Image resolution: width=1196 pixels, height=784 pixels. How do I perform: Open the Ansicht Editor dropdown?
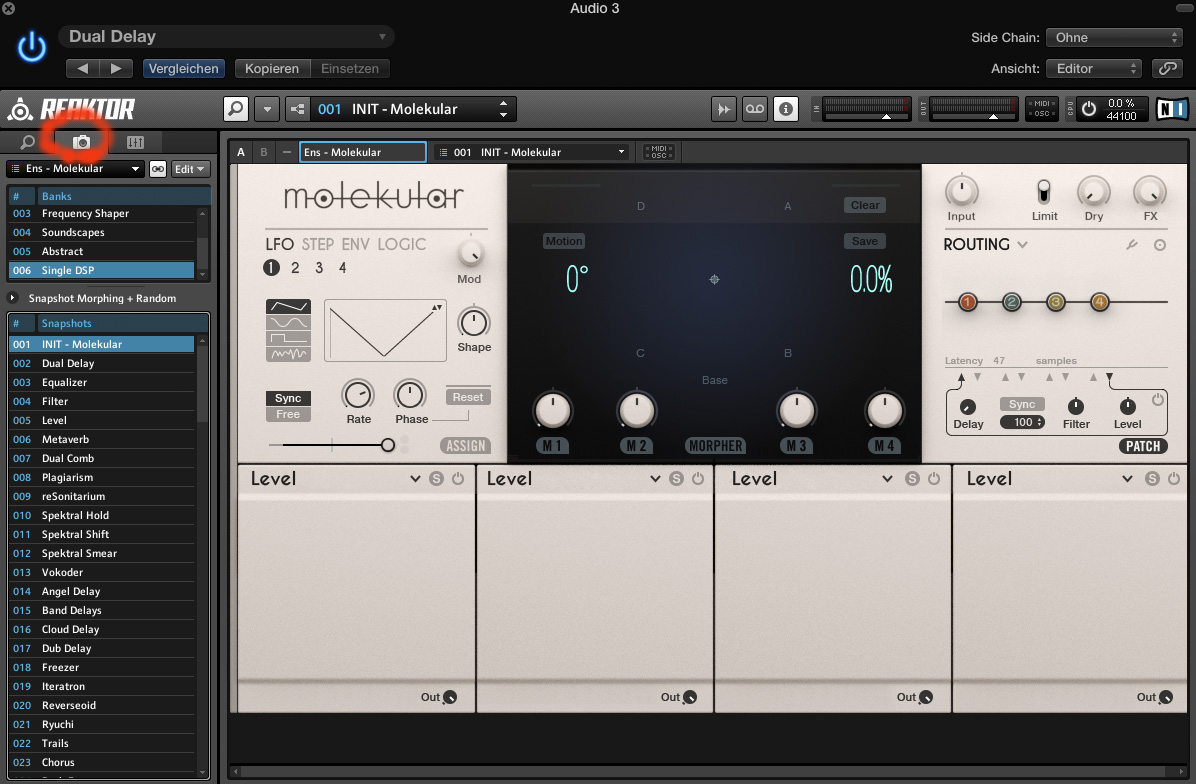1093,69
